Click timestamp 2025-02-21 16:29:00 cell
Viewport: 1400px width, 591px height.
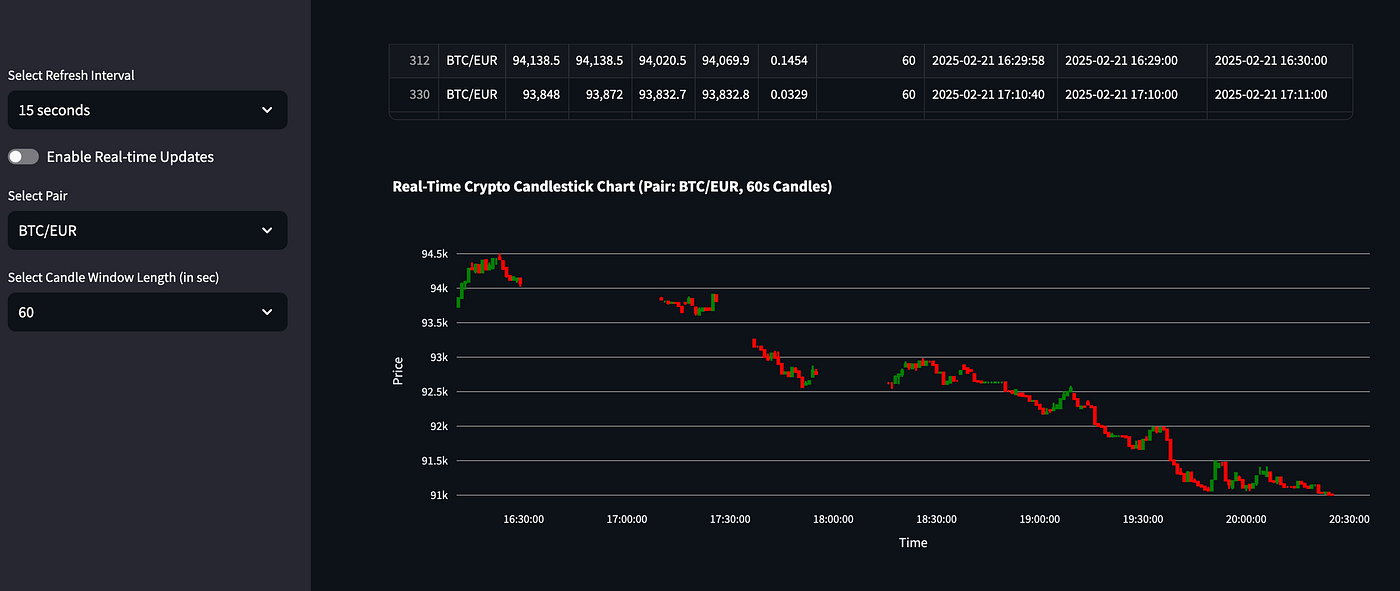[1132, 61]
